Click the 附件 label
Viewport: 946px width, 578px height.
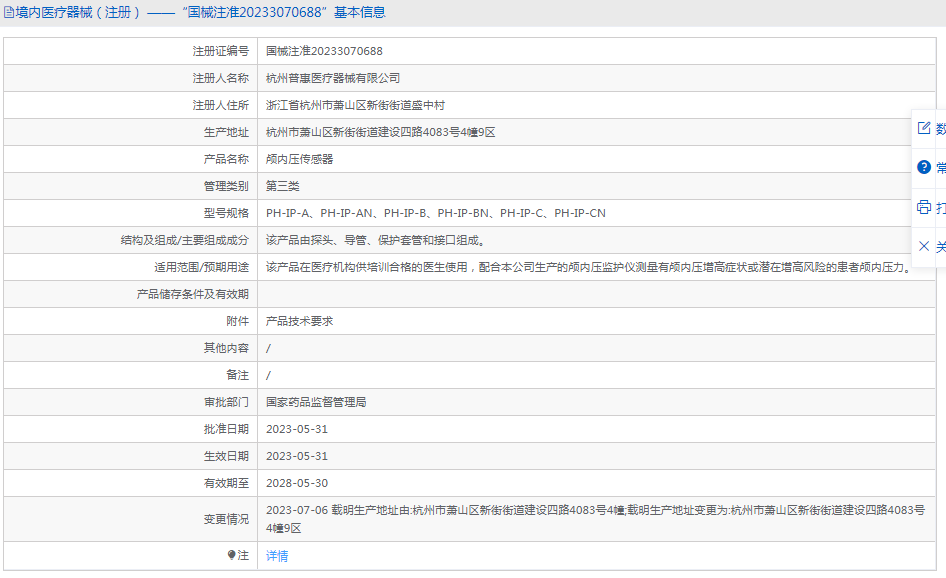pyautogui.click(x=238, y=321)
